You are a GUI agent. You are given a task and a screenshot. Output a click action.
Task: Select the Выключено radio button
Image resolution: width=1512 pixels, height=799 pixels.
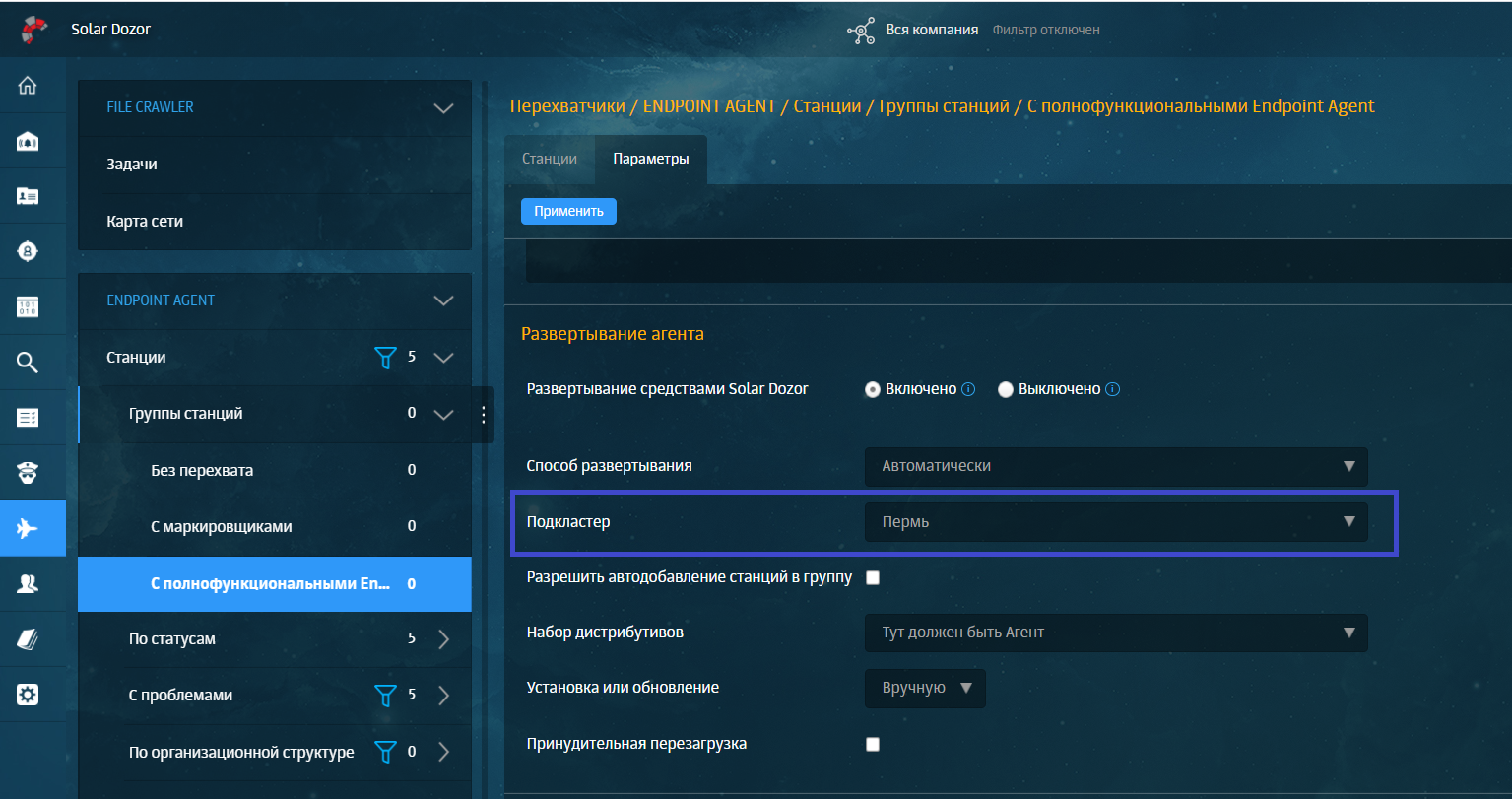(1006, 389)
